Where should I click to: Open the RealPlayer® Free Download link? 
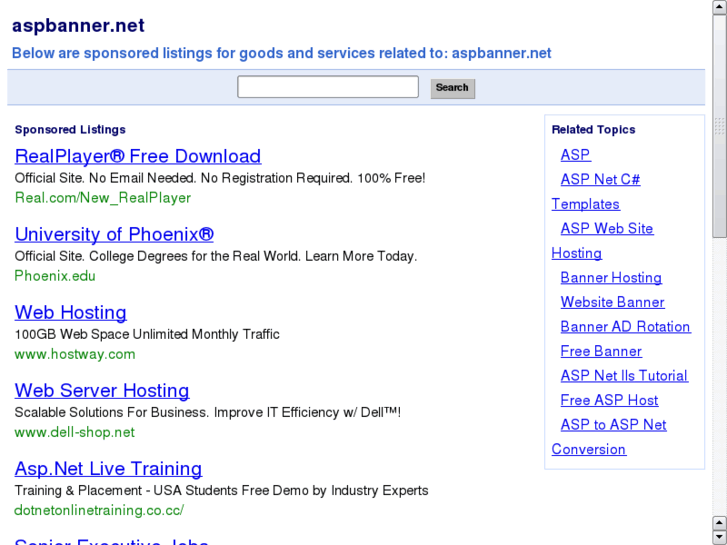137,156
